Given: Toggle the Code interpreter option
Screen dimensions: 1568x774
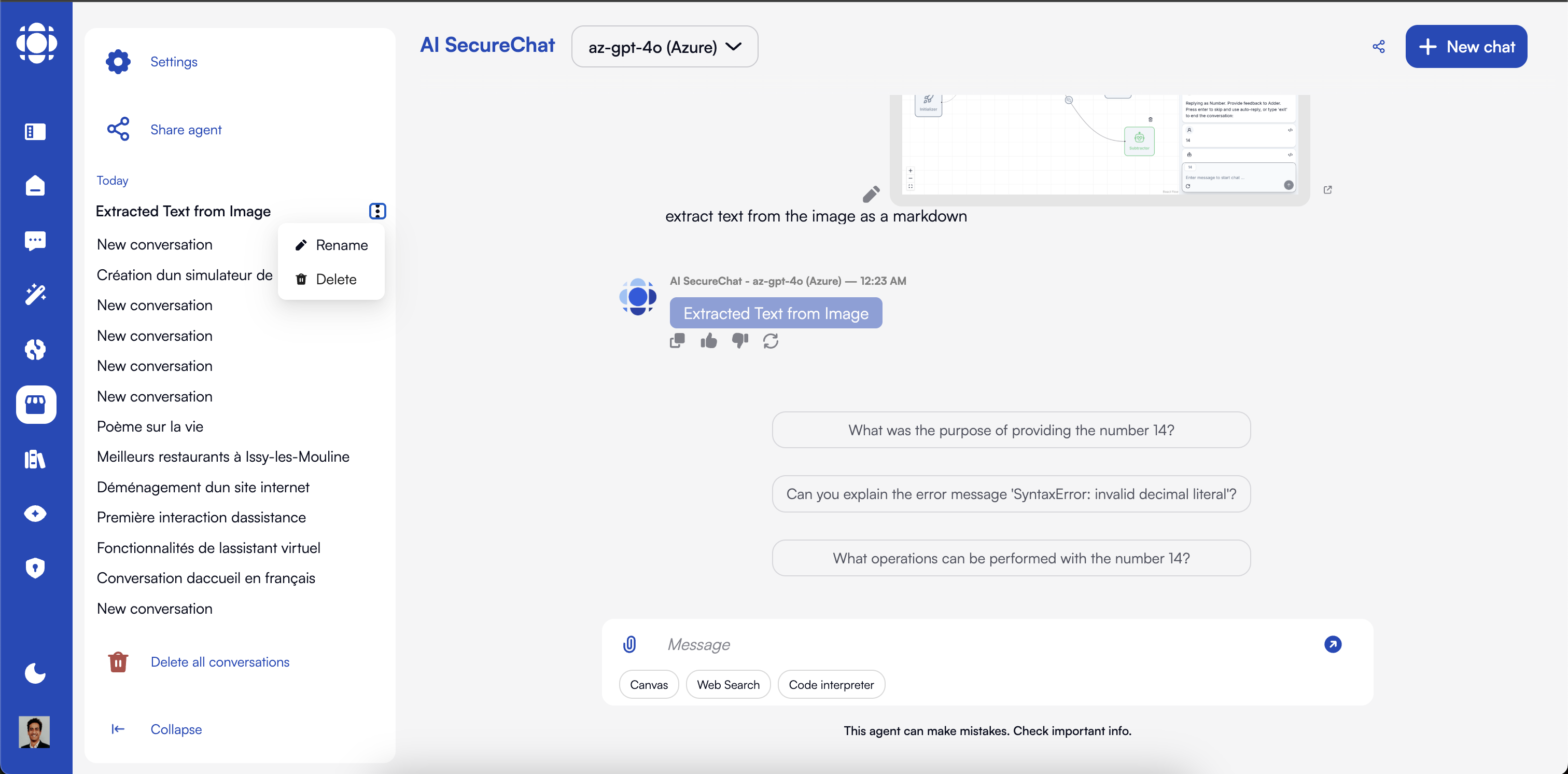Looking at the screenshot, I should [831, 684].
